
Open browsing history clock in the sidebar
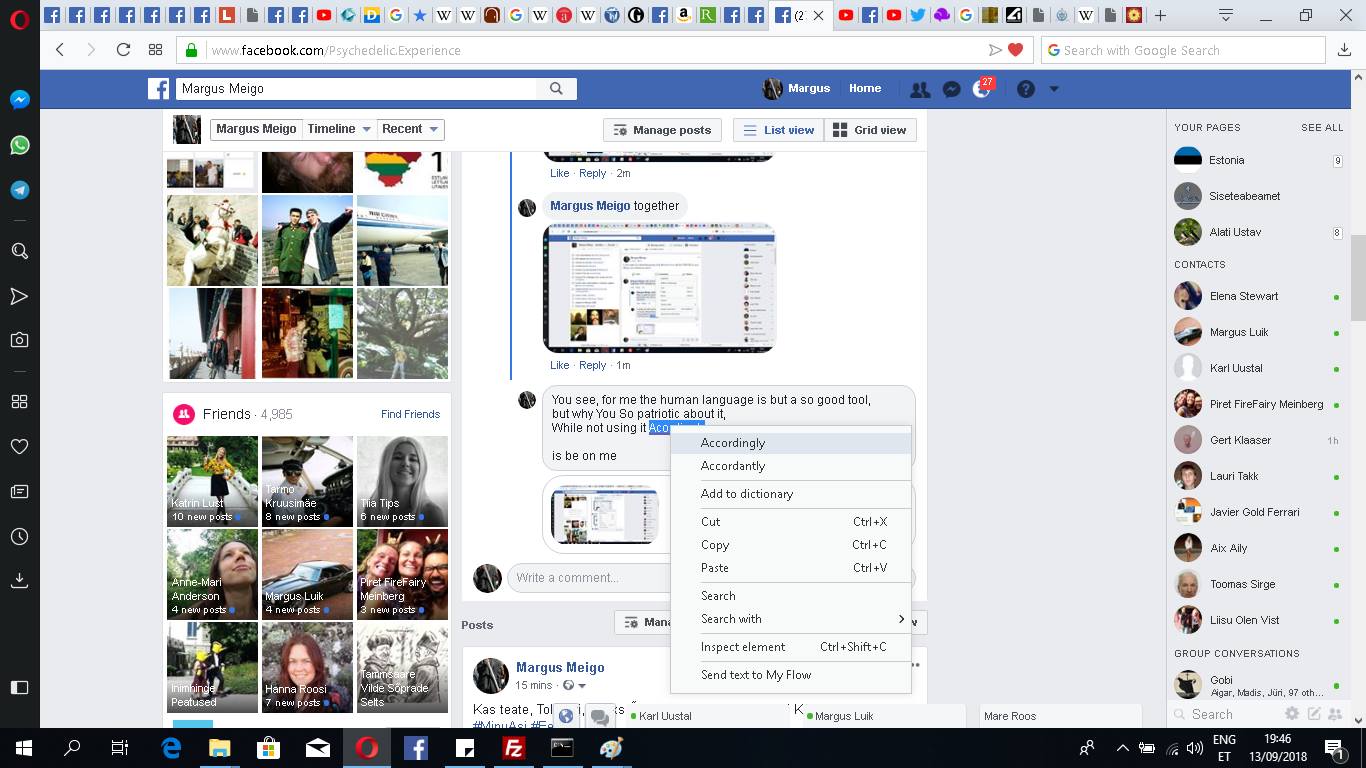tap(19, 536)
